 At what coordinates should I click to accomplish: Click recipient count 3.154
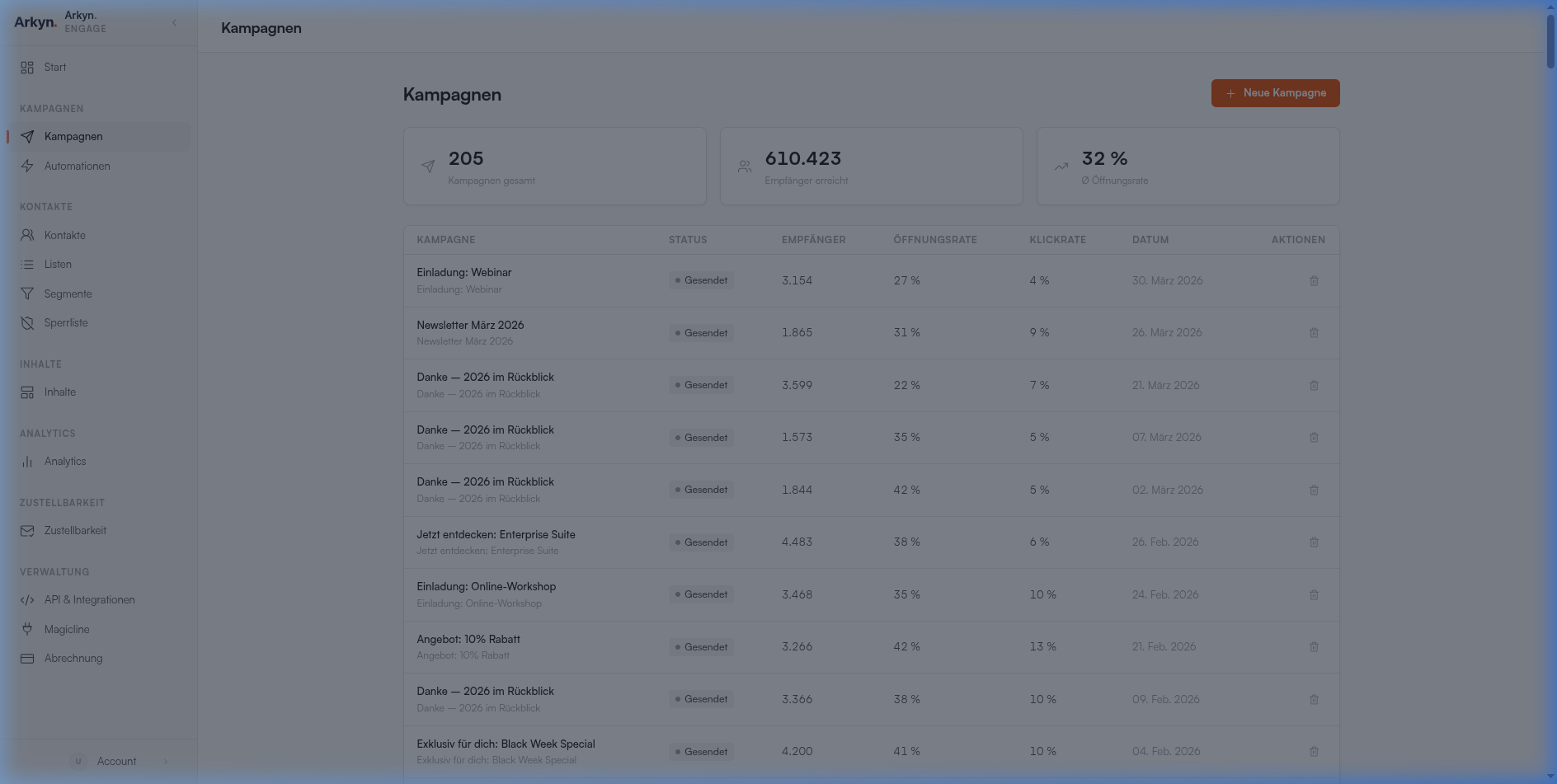797,281
